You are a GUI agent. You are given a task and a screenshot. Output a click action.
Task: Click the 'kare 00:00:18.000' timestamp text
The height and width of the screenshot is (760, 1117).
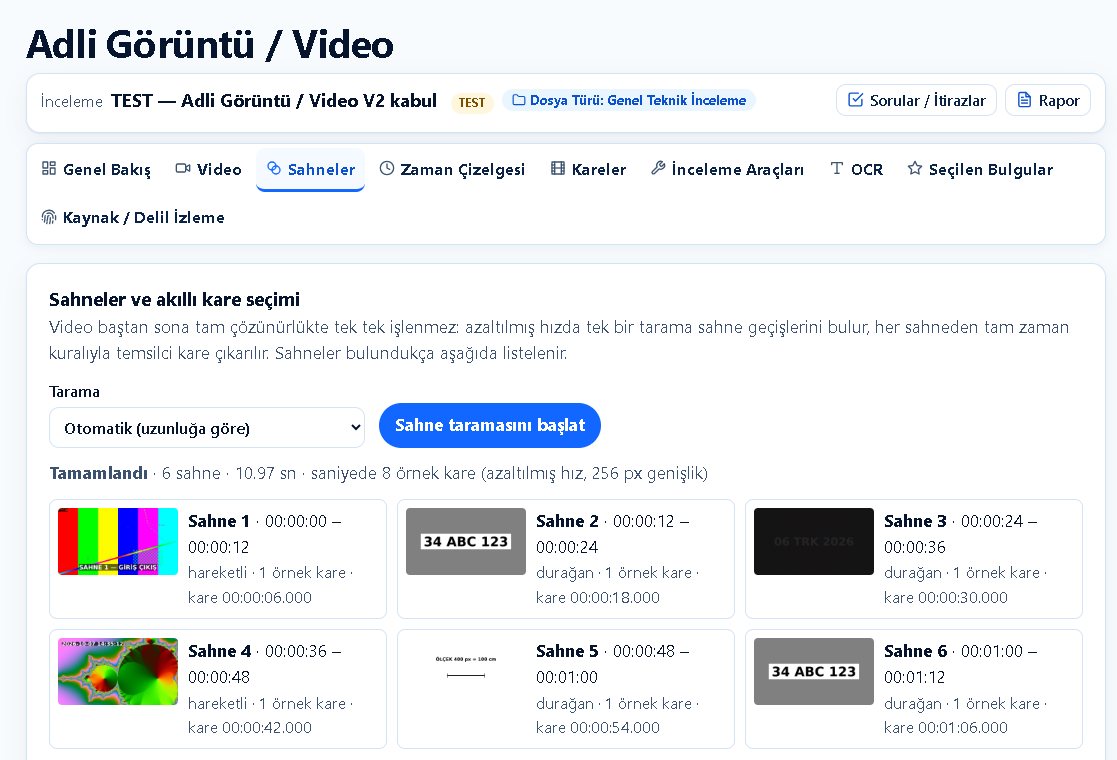598,598
